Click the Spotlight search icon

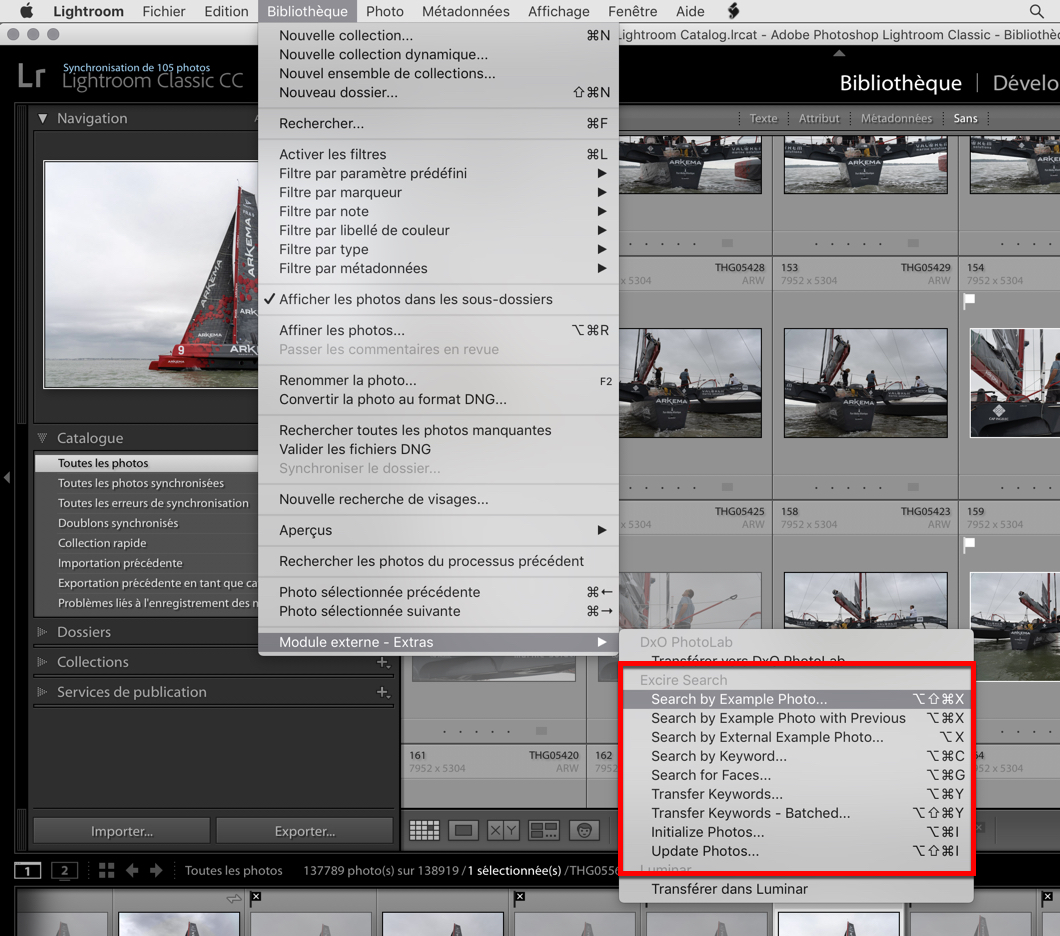coord(1036,11)
